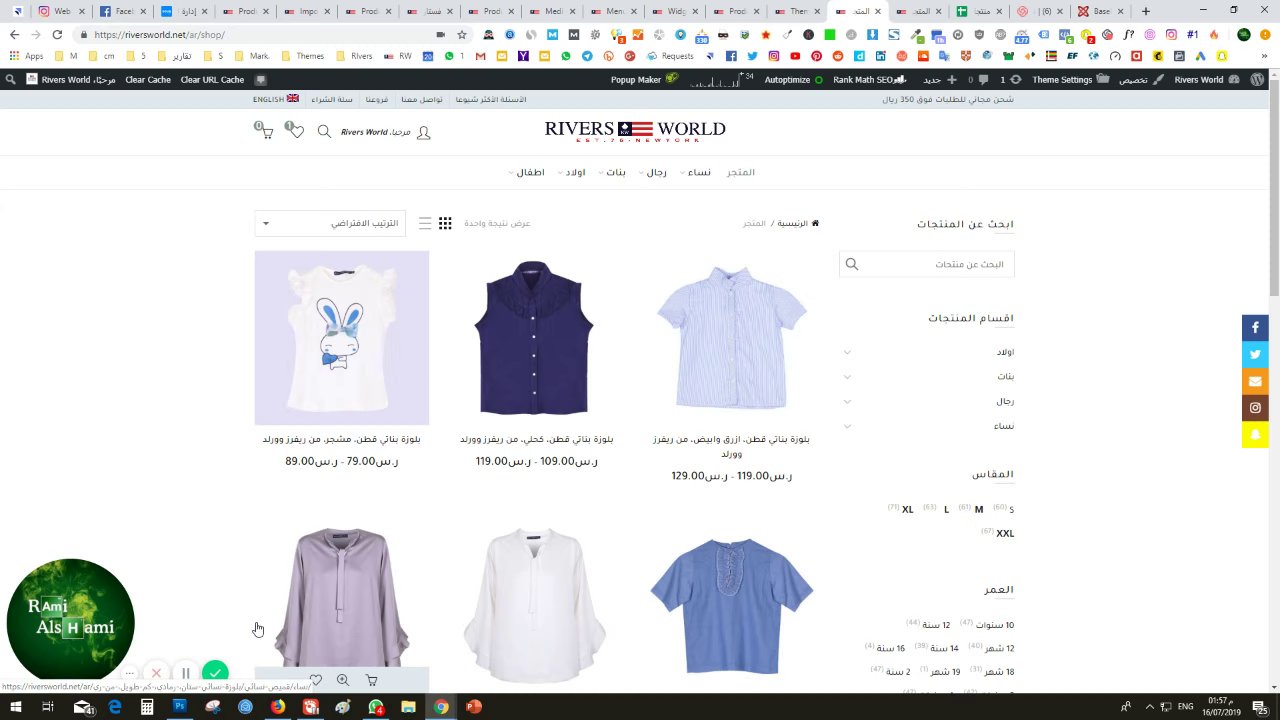Click the WordPress logo in admin bar
Screen dimensions: 1280x720
(x=1257, y=79)
